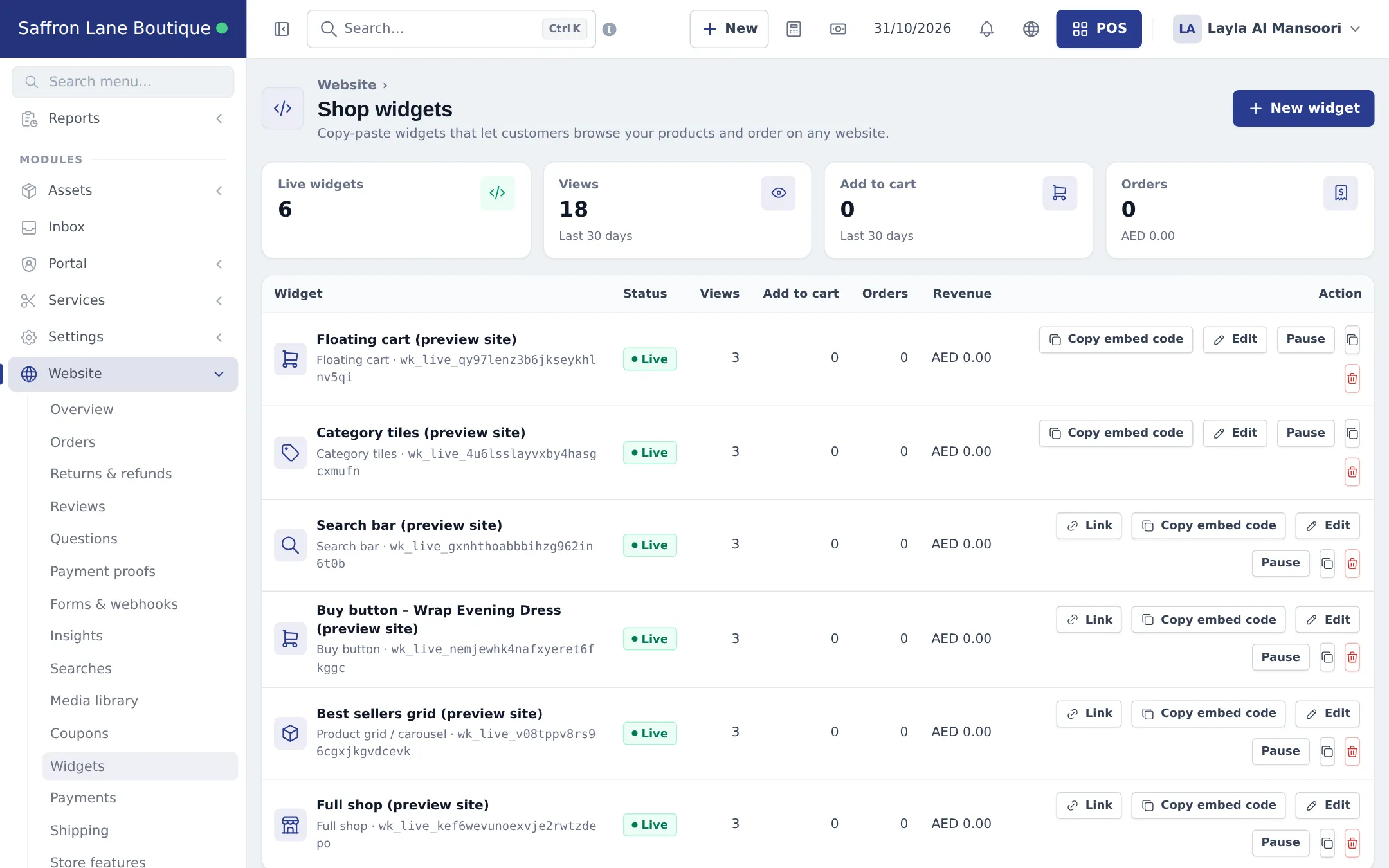Collapse the sidebar panel toggle icon
The image size is (1389, 868).
pyautogui.click(x=282, y=29)
